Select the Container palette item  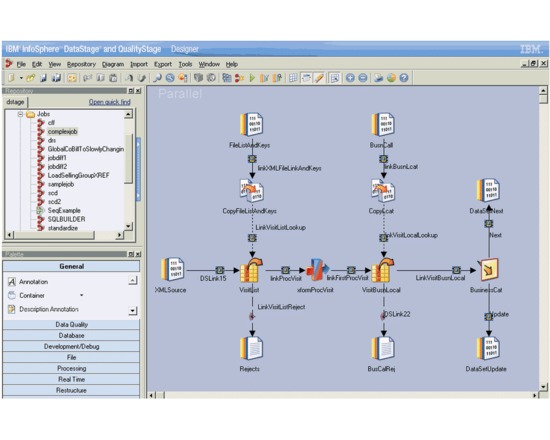coord(26,295)
